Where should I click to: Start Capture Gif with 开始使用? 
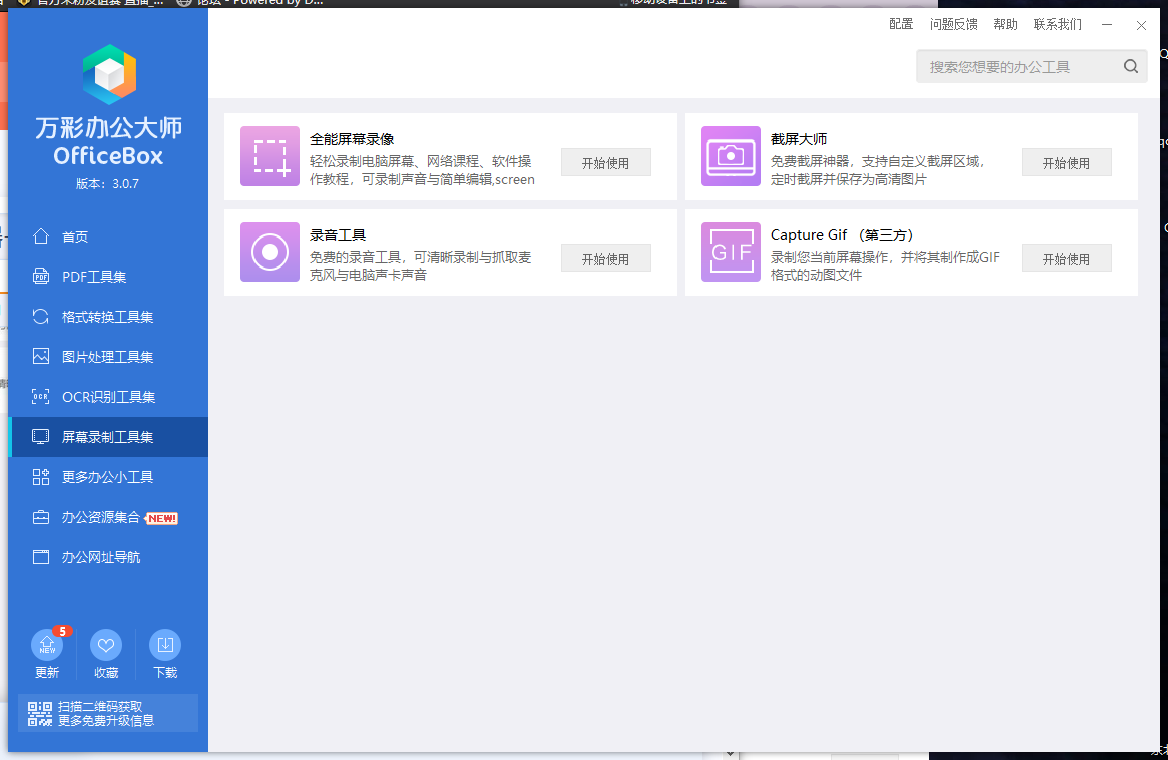[1067, 259]
